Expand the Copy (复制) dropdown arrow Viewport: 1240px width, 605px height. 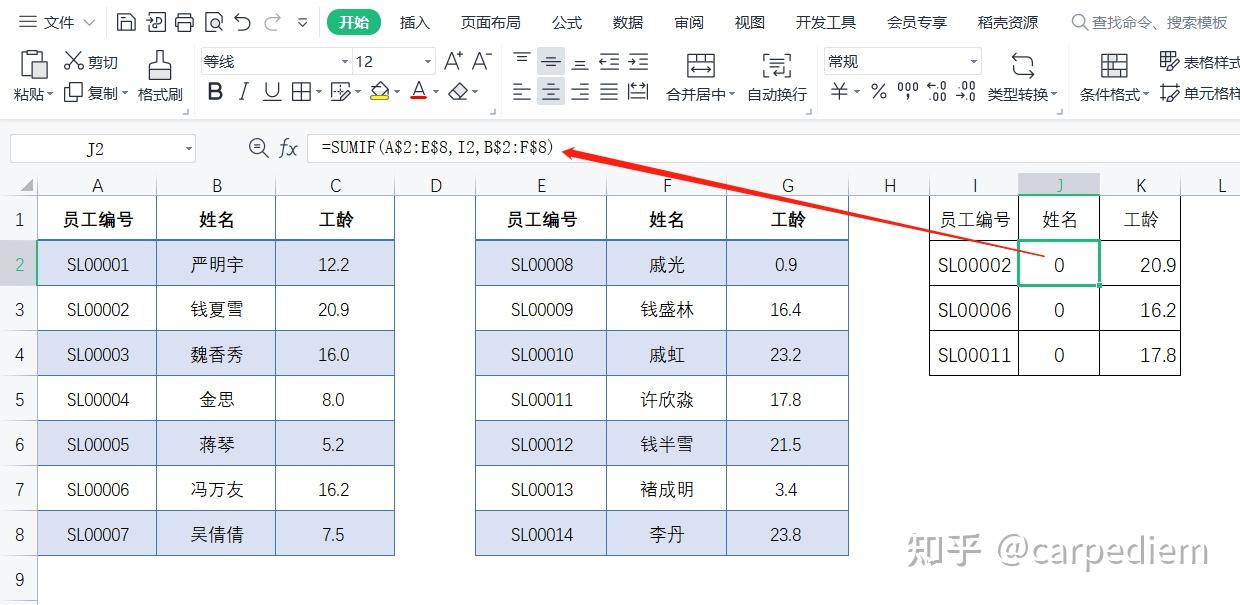(x=125, y=94)
